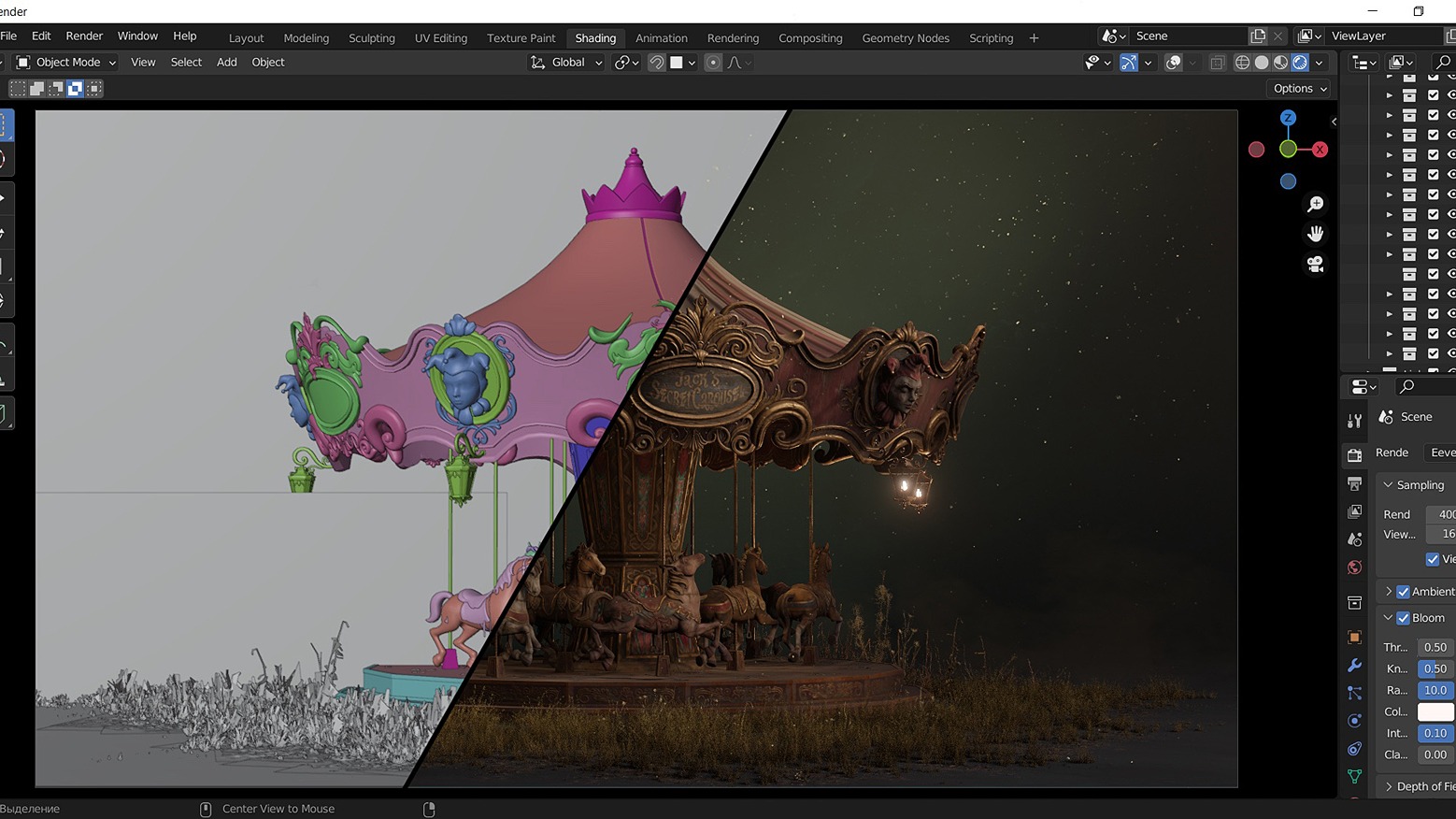
Task: Open the viewport Object menu
Action: [268, 63]
